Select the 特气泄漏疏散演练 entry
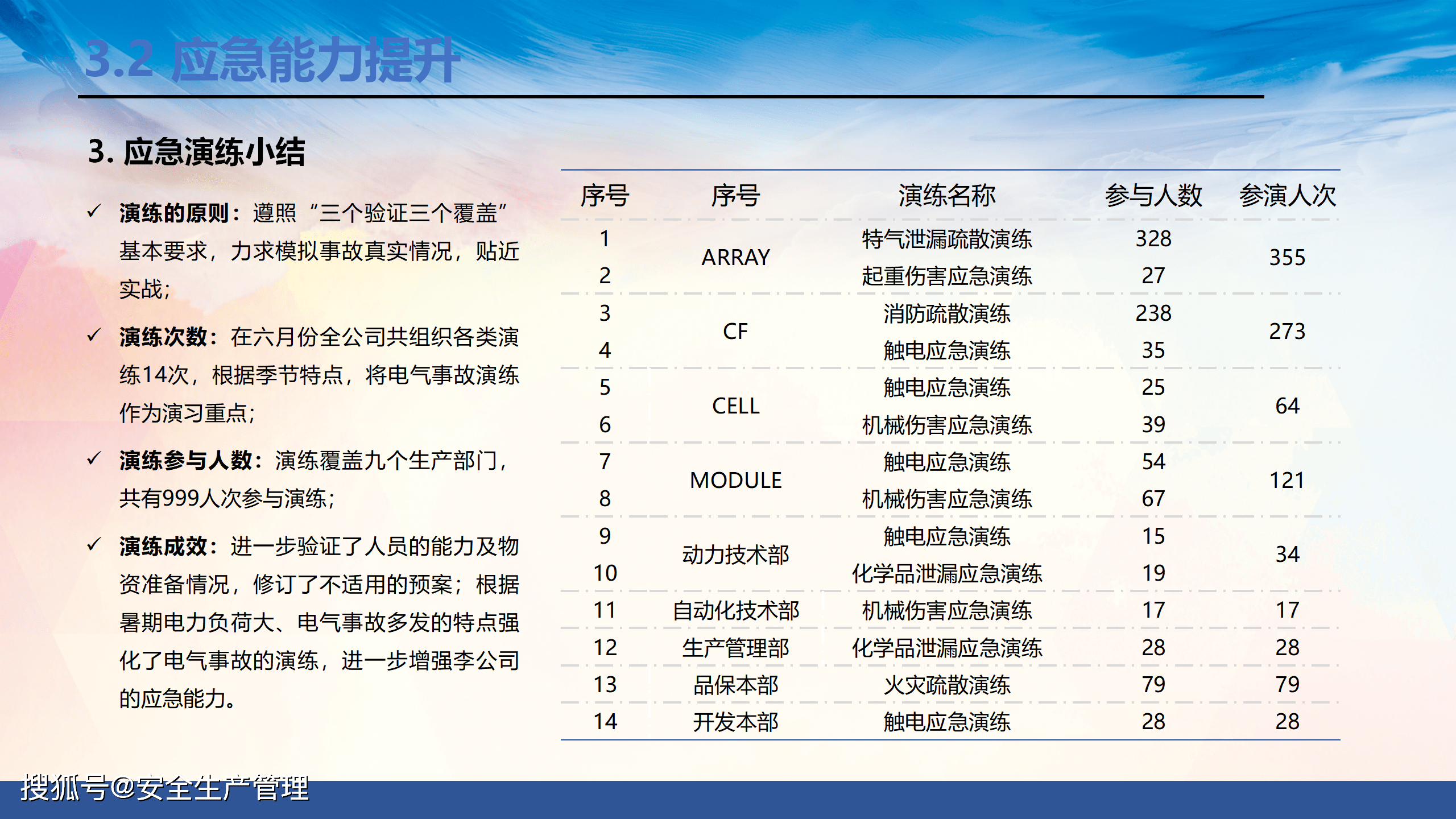The width and height of the screenshot is (1456, 819). 947,239
